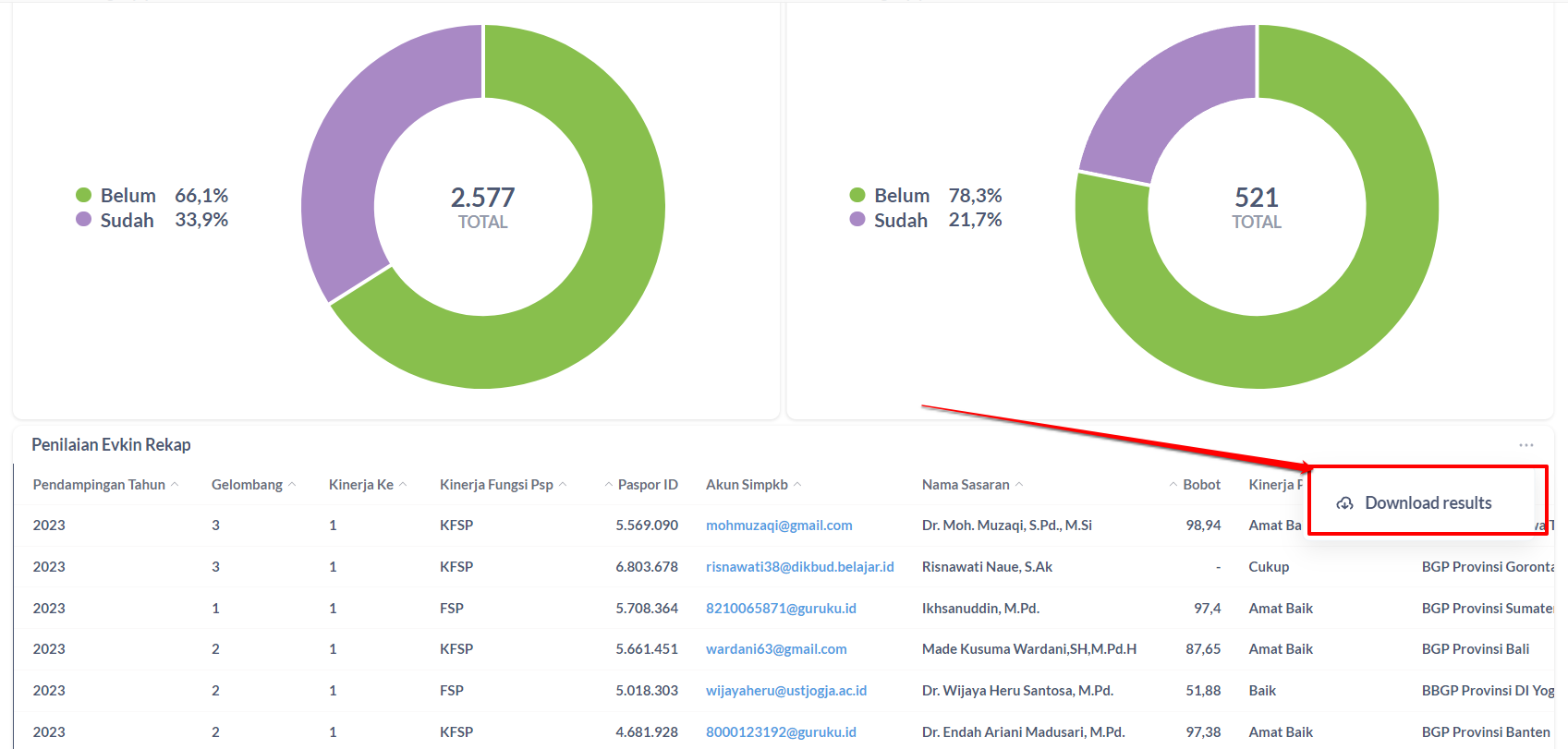
Task: Click Paspor ID value 5.661.451
Action: point(647,649)
